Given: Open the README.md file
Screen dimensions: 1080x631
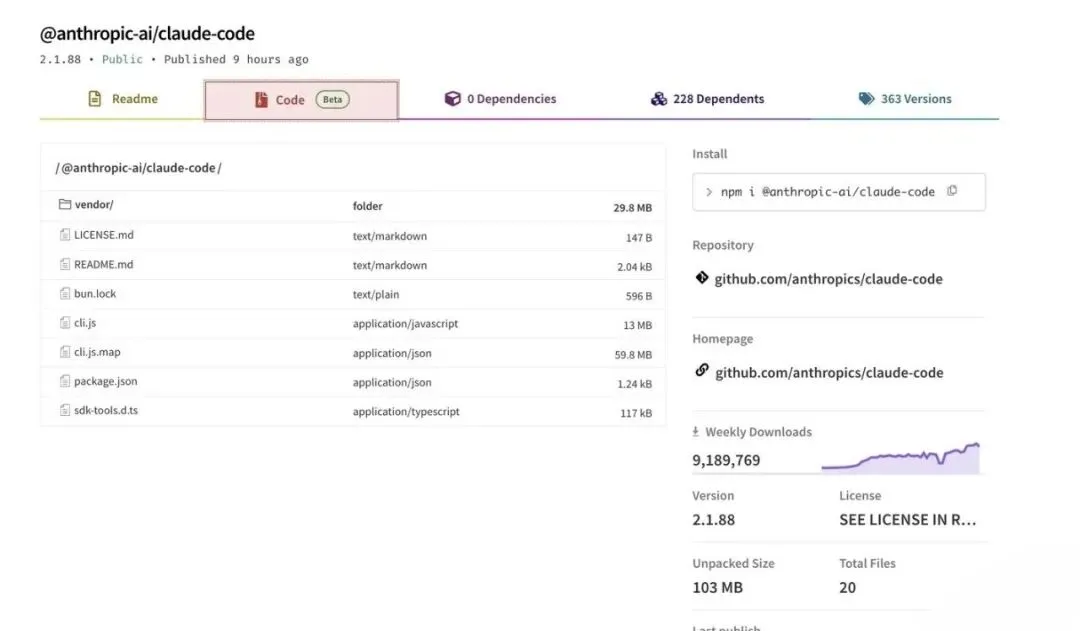Looking at the screenshot, I should click(103, 265).
